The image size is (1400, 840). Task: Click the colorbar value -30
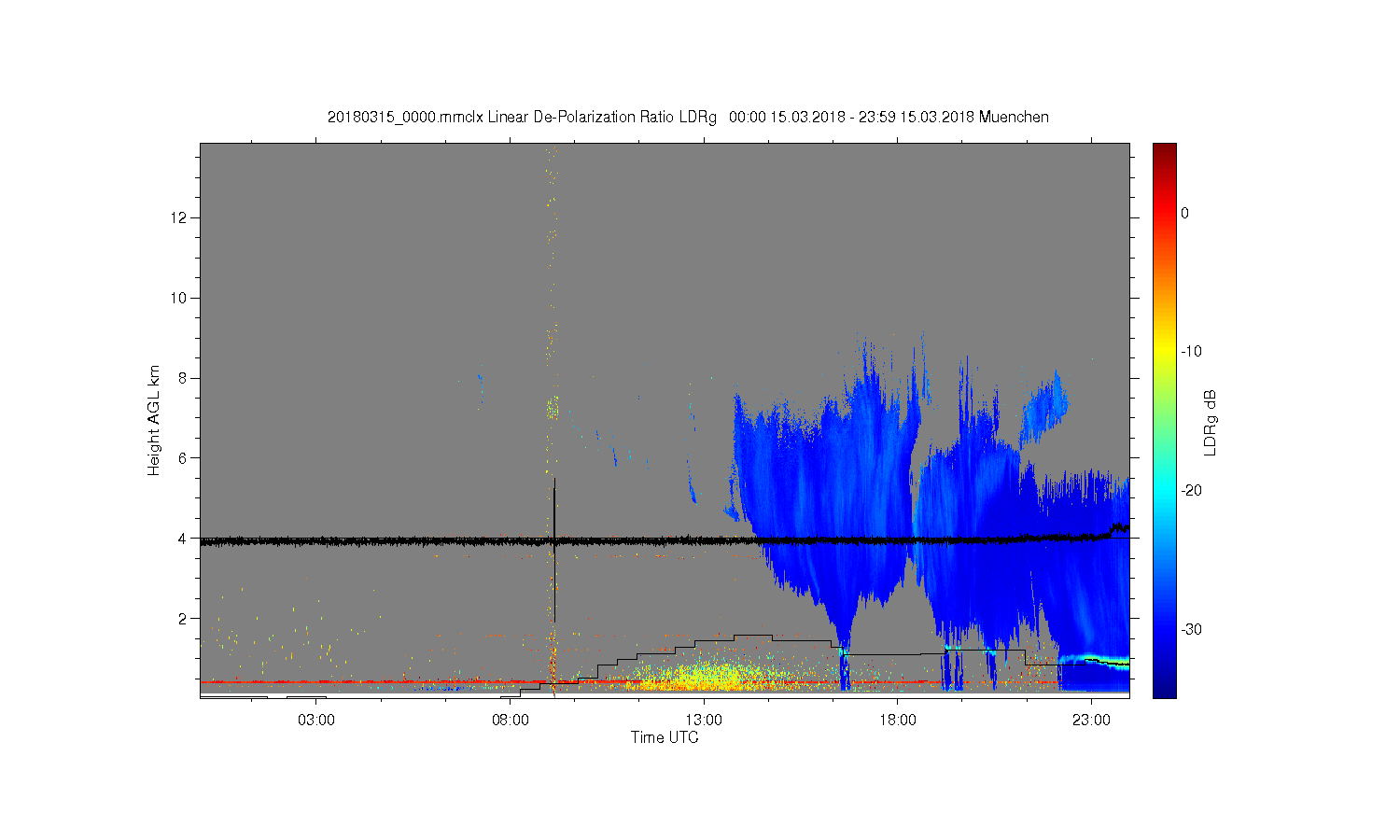click(x=1191, y=630)
